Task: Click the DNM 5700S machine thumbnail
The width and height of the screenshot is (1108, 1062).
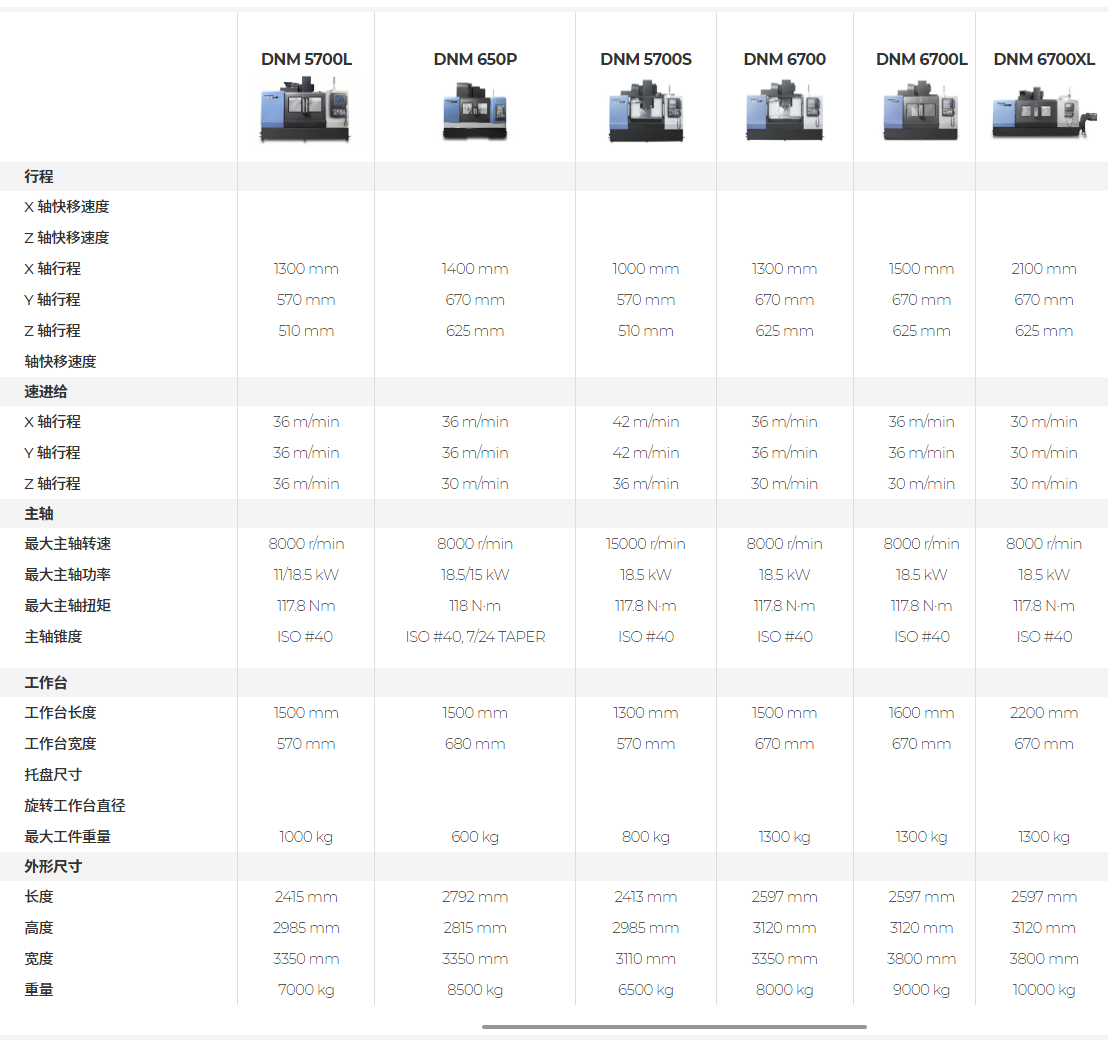Action: coord(646,111)
